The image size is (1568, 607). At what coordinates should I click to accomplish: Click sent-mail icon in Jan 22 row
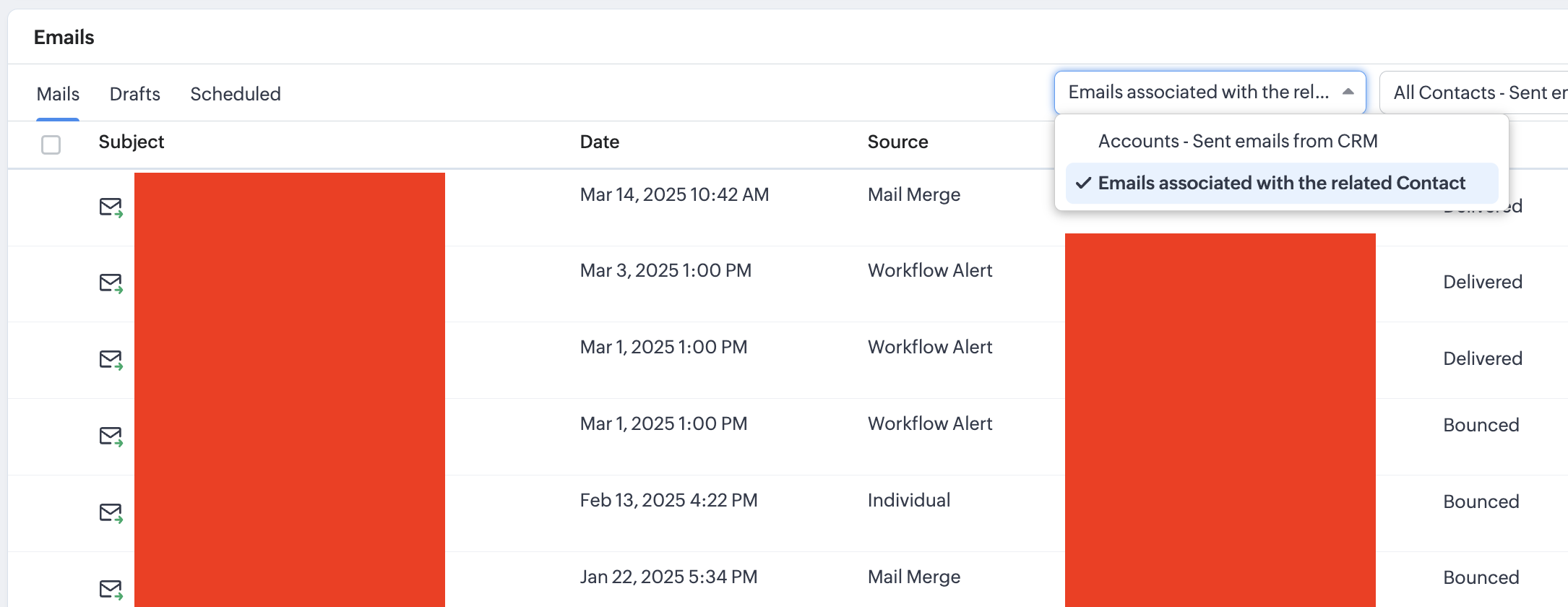tap(111, 590)
